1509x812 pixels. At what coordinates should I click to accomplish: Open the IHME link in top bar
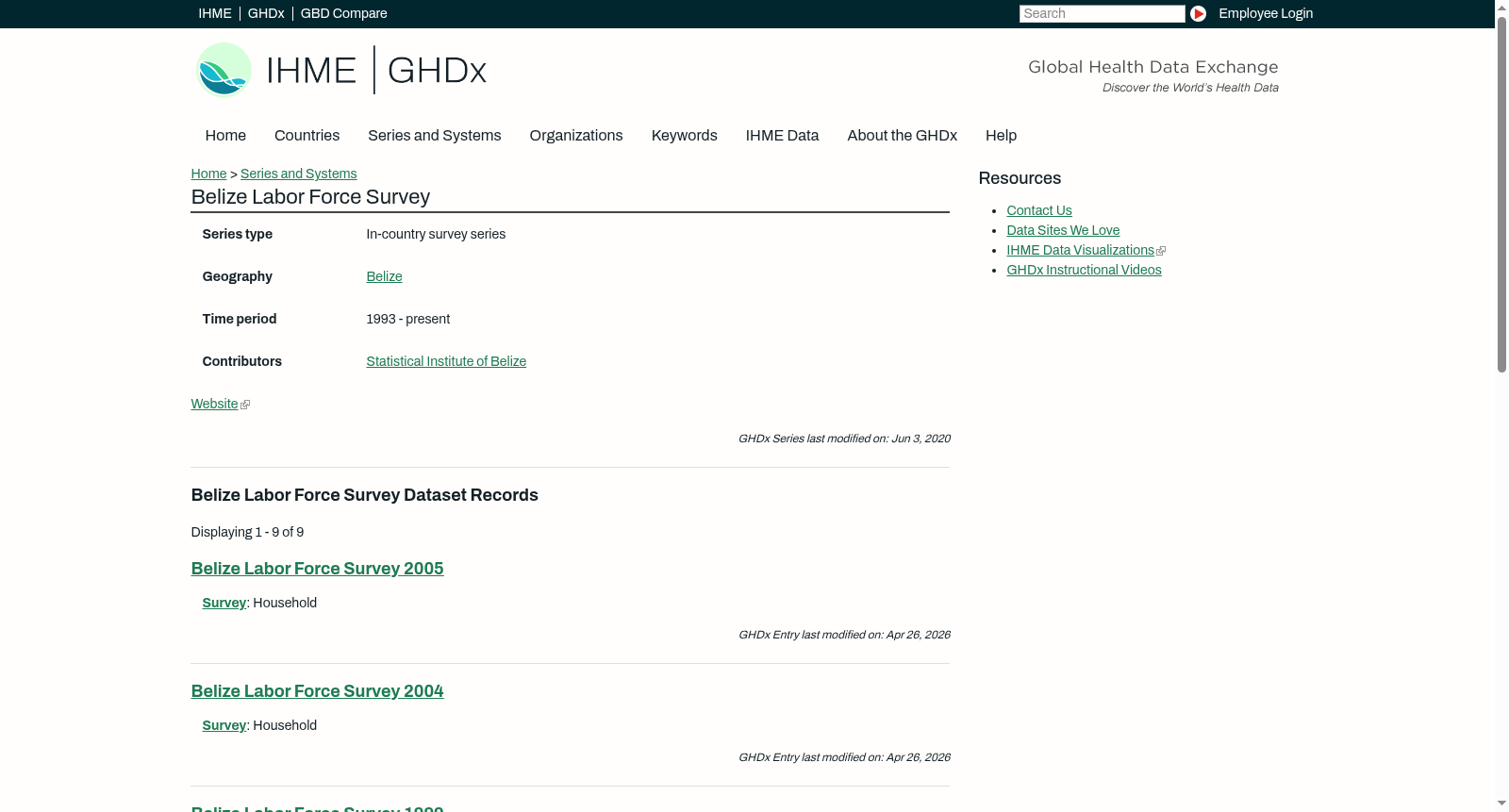click(215, 13)
